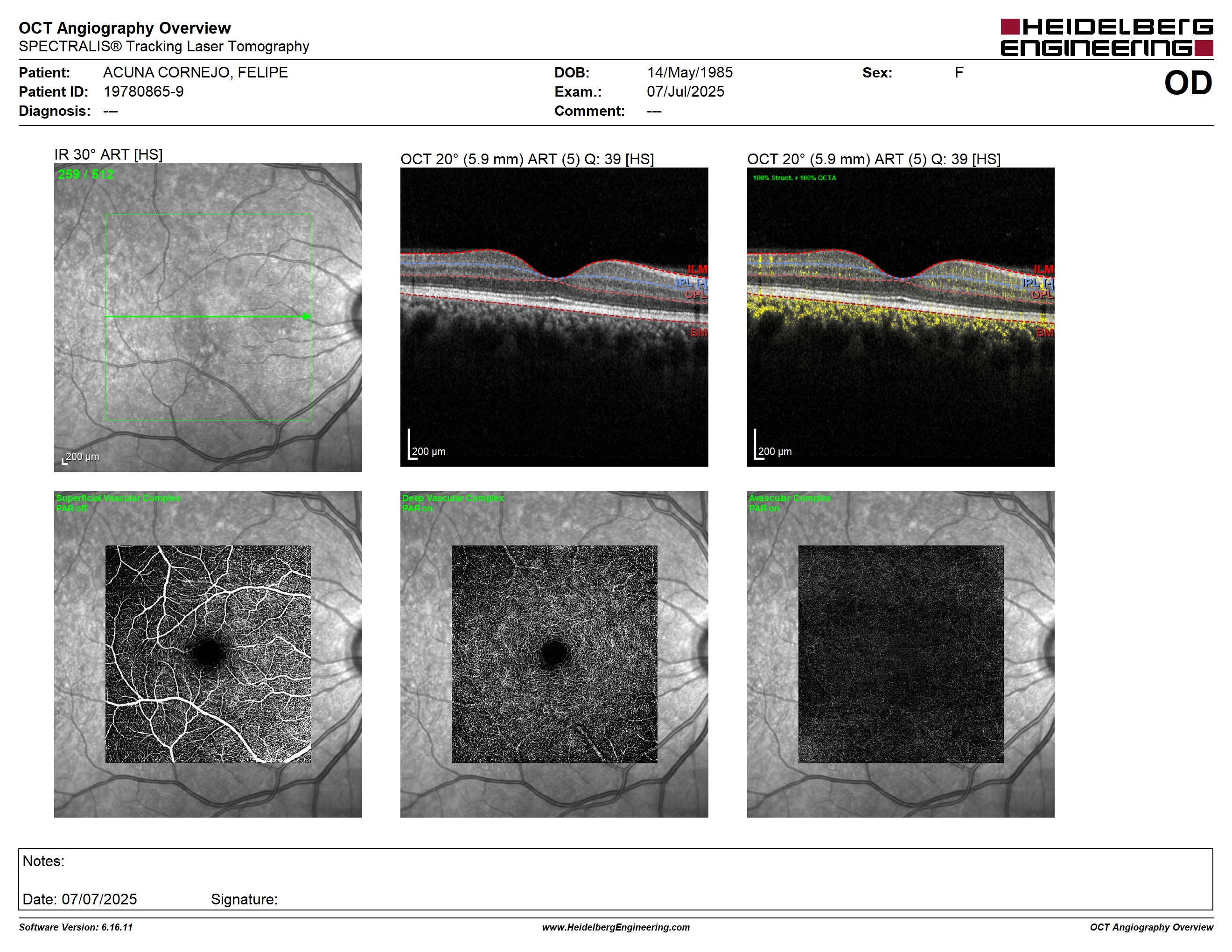Screen dimensions: 1232x952
Task: Click the PAR off label
Action: pos(71,508)
